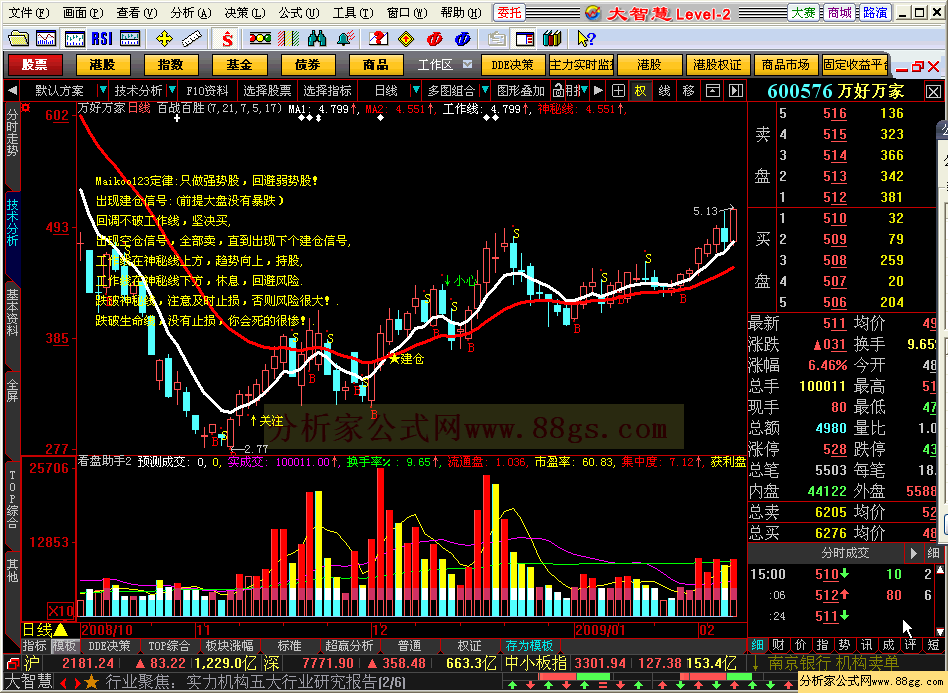Image resolution: width=948 pixels, height=693 pixels.
Task: Expand the 分时成交 arrow button
Action: pyautogui.click(x=913, y=553)
